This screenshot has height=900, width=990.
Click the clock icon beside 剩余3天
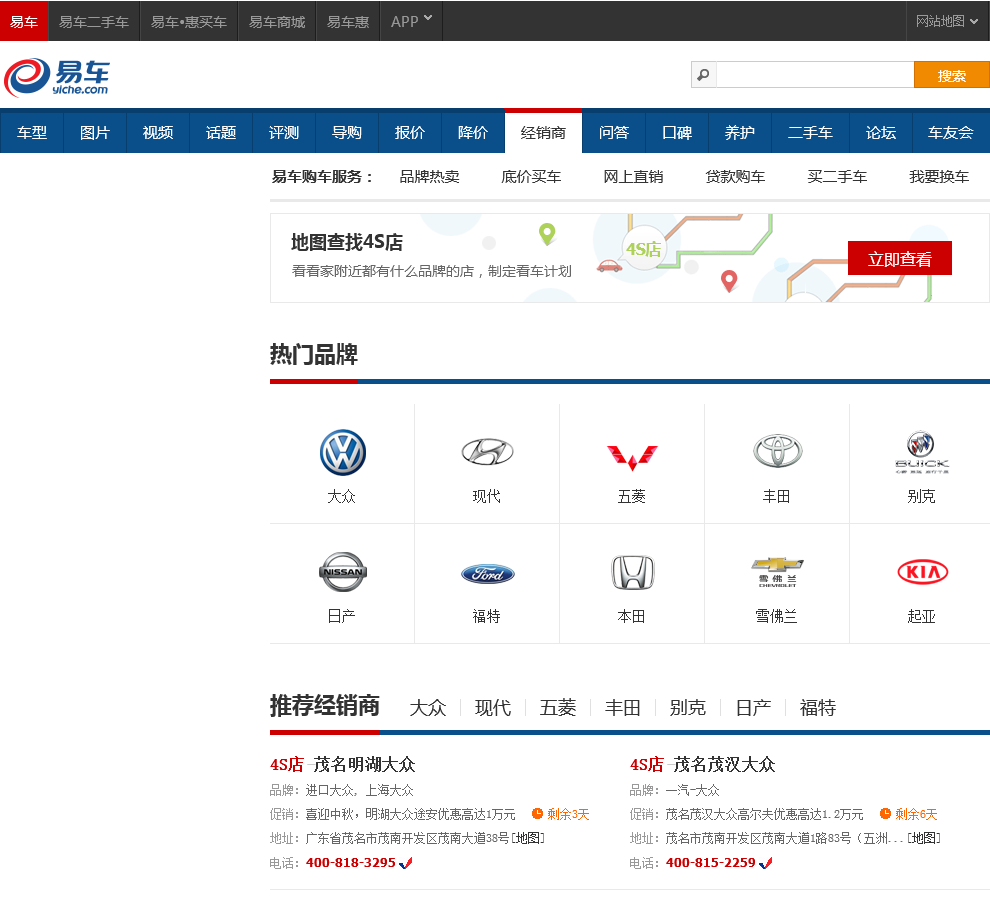click(x=537, y=813)
